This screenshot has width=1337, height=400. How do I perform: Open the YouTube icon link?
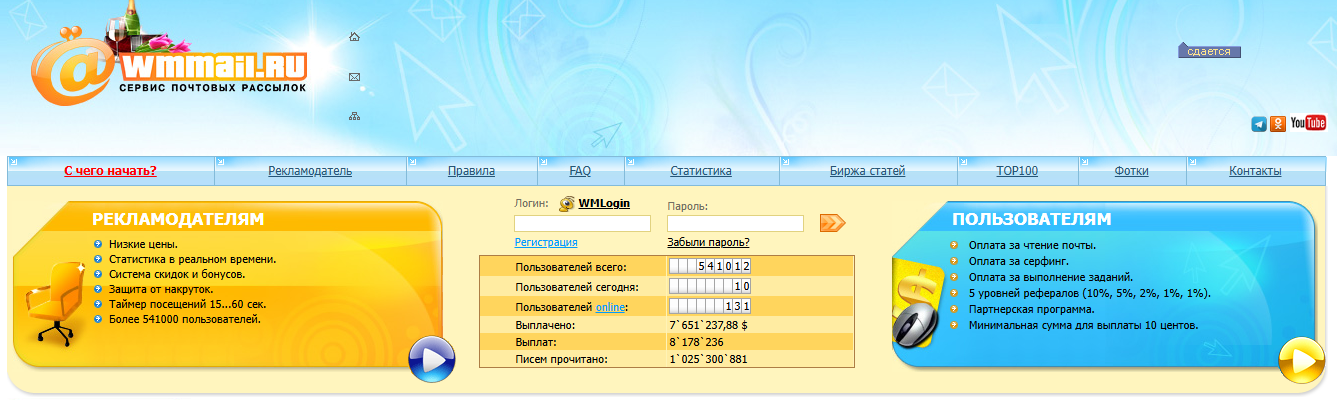coord(1308,123)
